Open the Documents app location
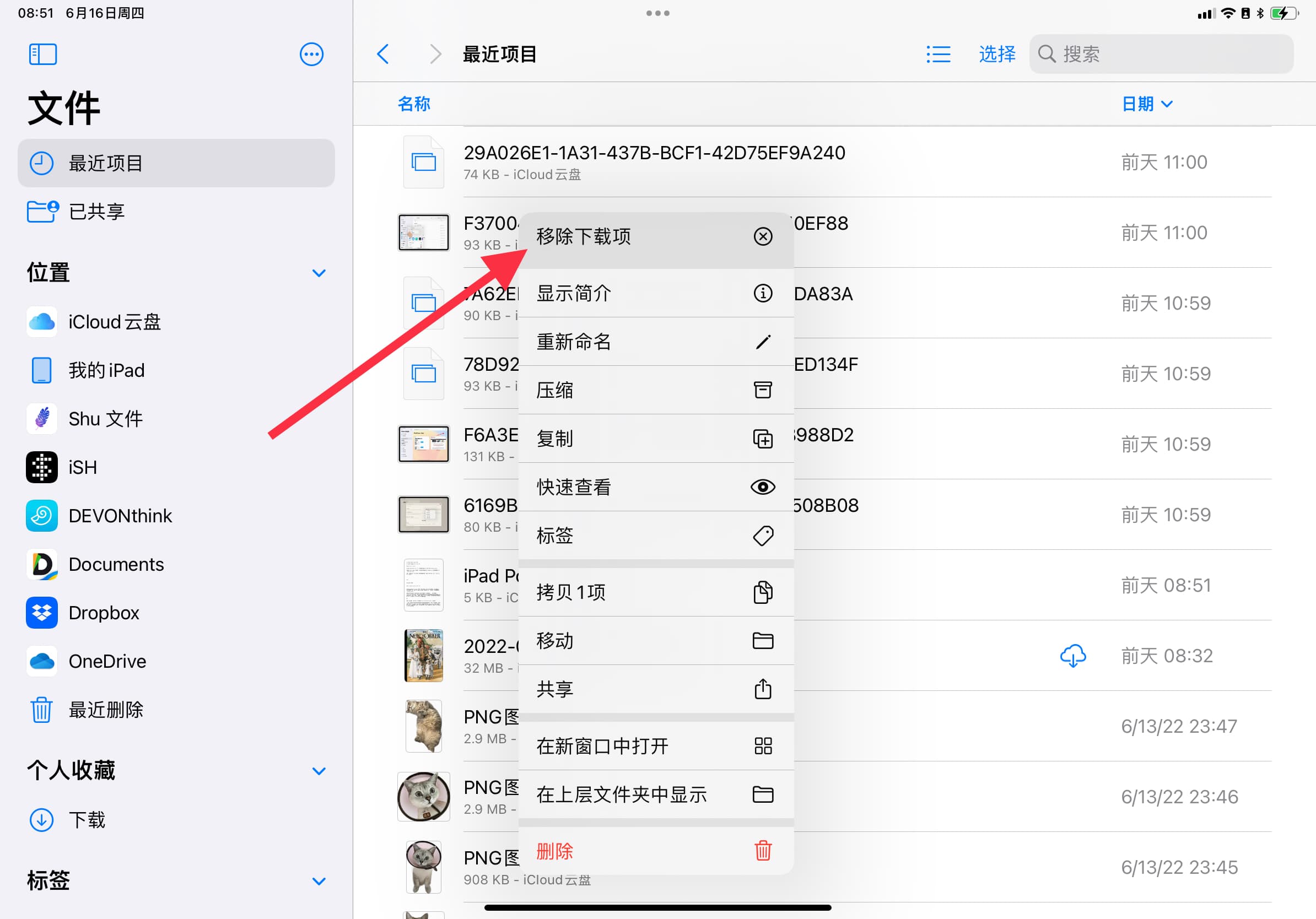1316x919 pixels. pos(176,564)
